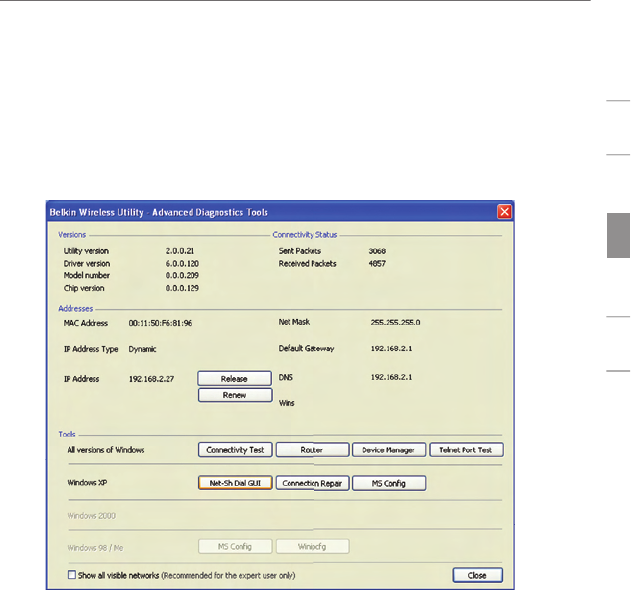Click the Addresses section heading
Screen dimensions: 631x590
tap(76, 309)
